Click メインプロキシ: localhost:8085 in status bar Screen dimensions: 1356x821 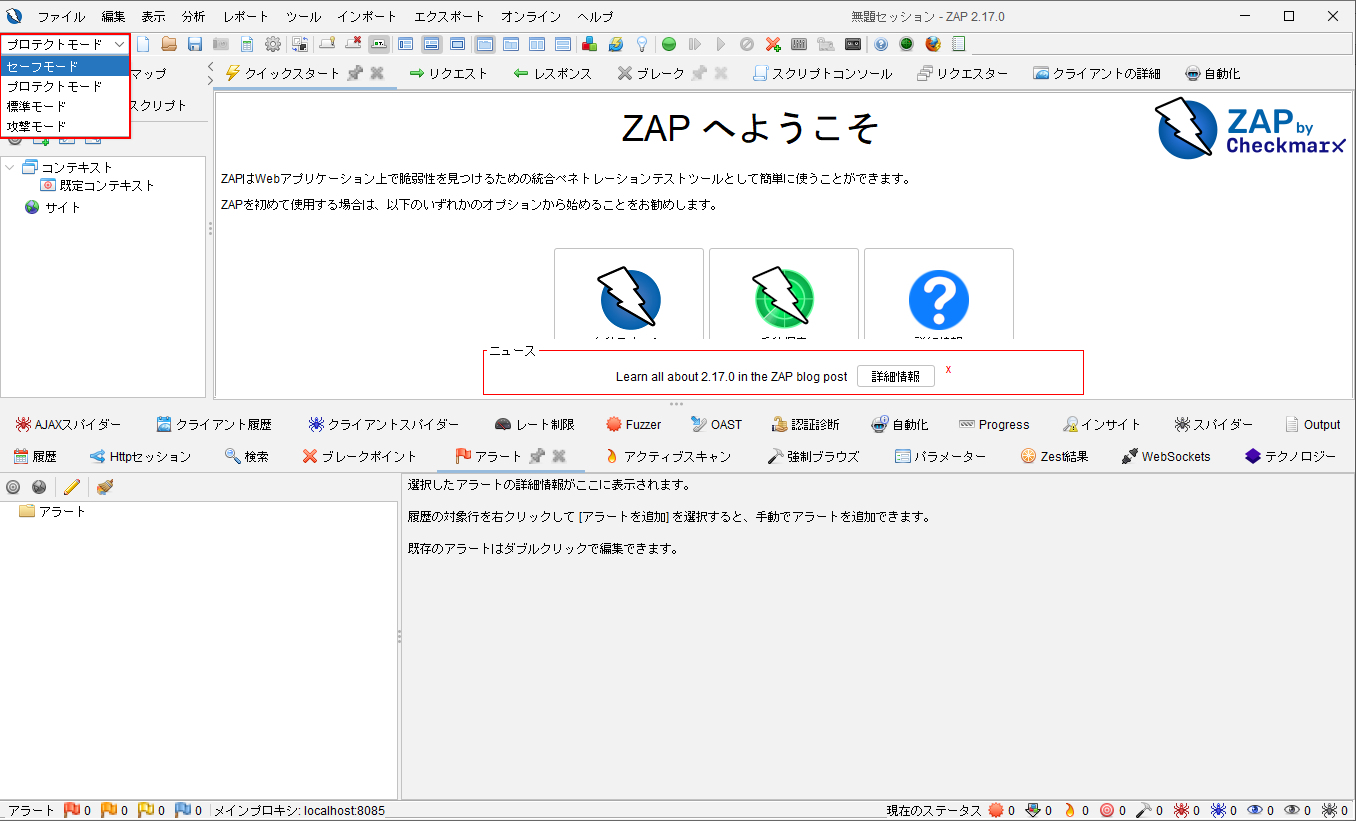pos(299,811)
